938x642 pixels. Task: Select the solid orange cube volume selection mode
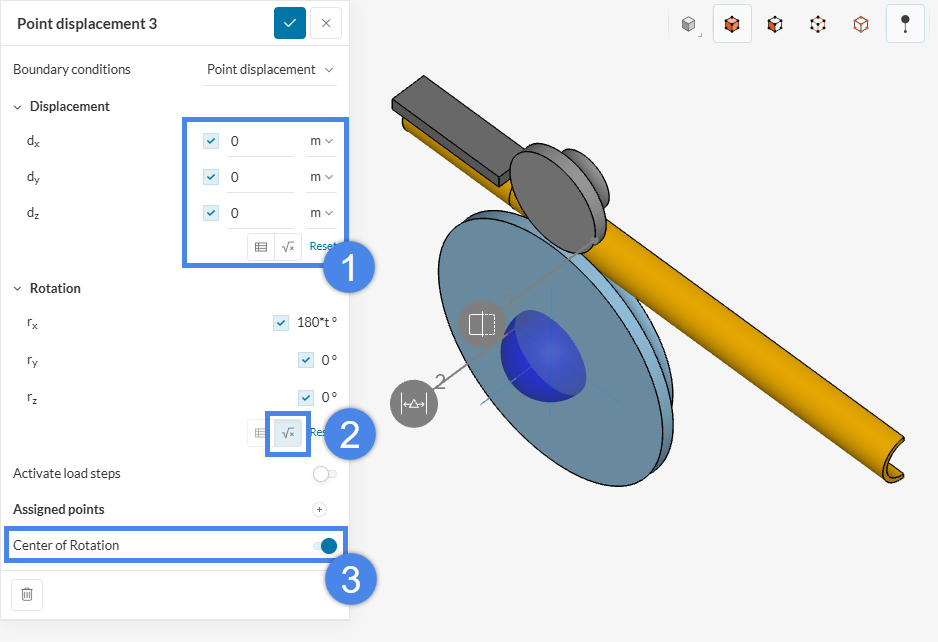732,24
